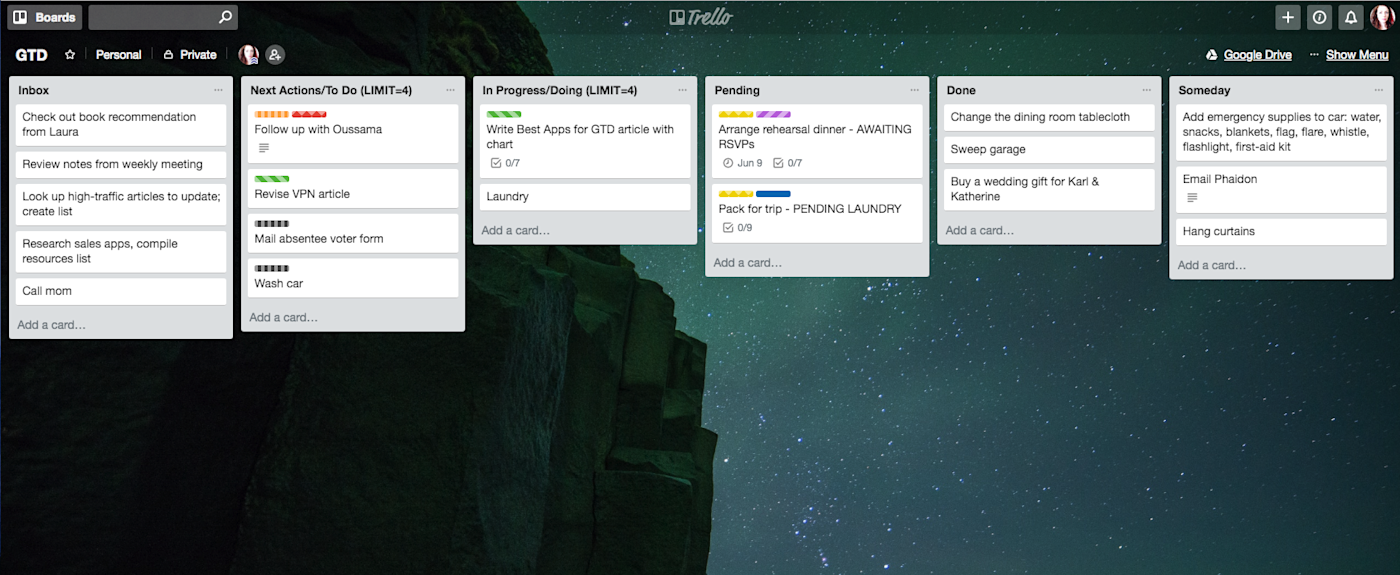Open Look up high-traffic articles card
1400x575 pixels.
pos(121,204)
